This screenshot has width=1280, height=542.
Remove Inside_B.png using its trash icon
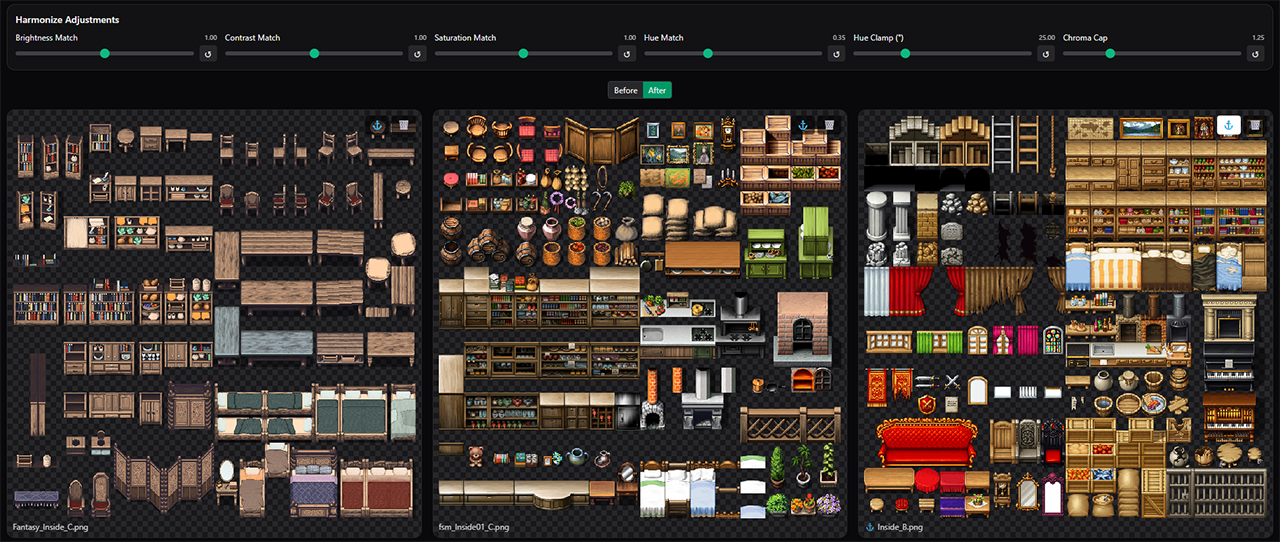pos(1254,126)
